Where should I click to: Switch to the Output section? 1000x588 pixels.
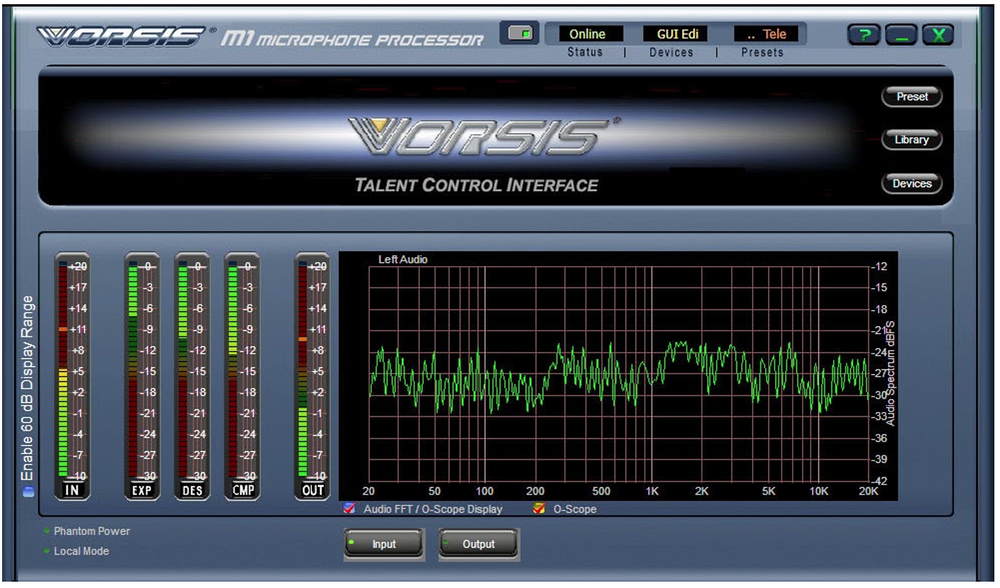pos(478,544)
